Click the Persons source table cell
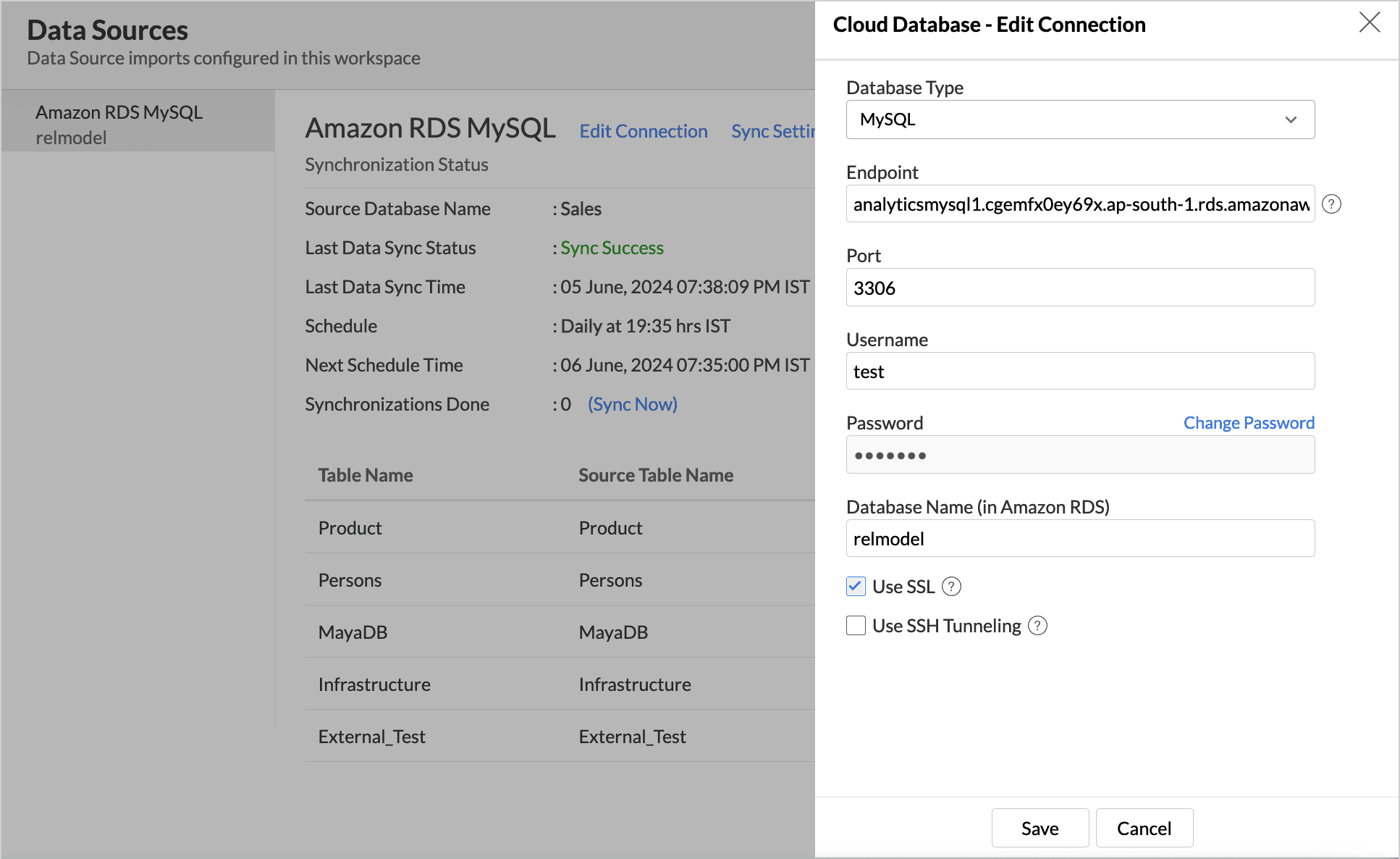 click(x=610, y=580)
